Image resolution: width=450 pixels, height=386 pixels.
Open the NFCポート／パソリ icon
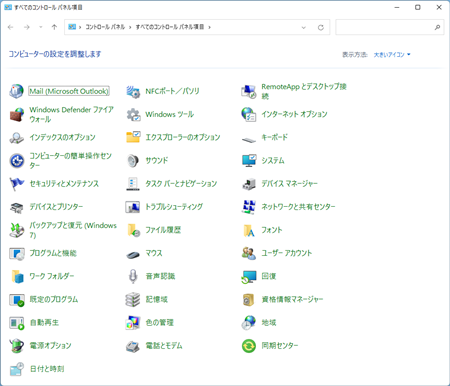(133, 91)
